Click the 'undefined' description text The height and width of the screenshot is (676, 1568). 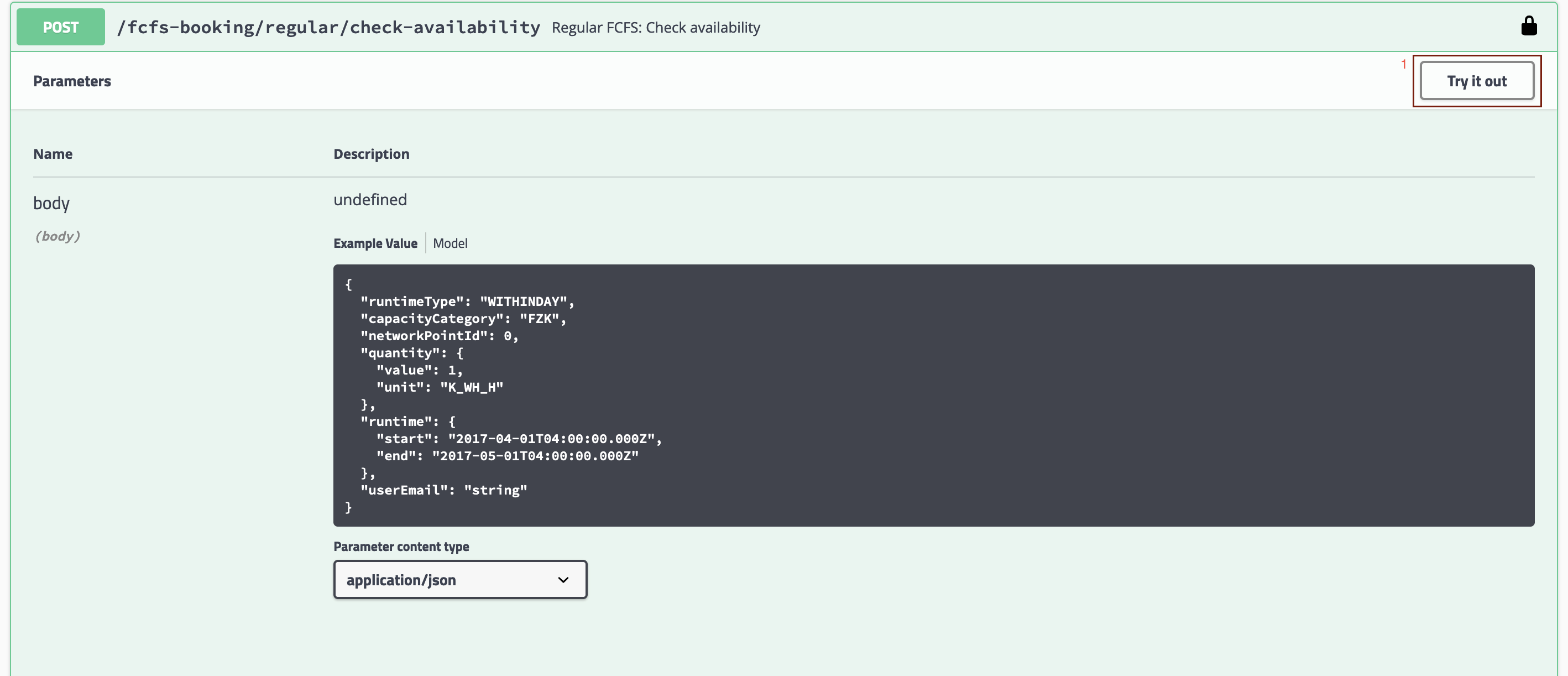(x=370, y=200)
